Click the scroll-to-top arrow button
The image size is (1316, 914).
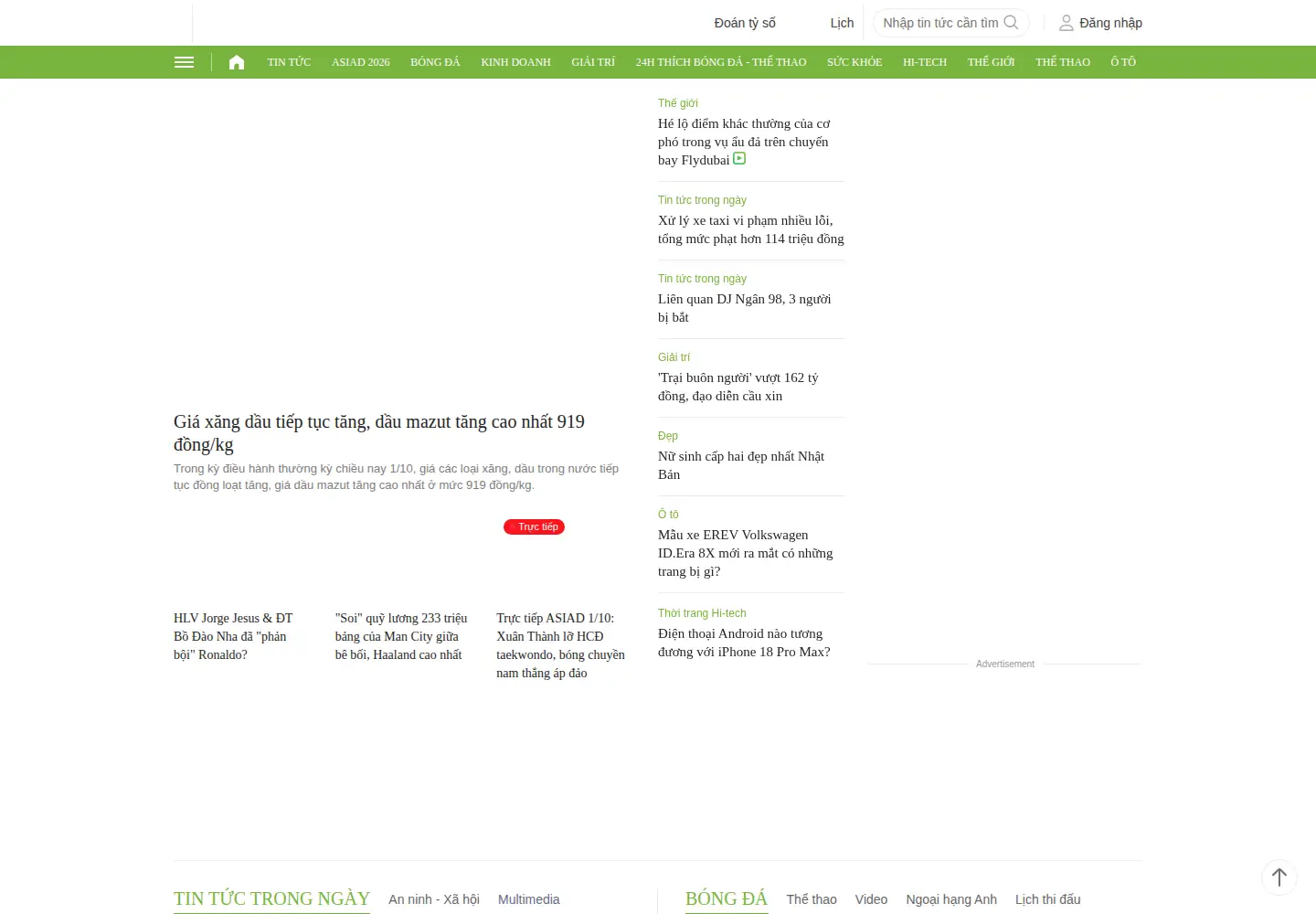[1279, 877]
